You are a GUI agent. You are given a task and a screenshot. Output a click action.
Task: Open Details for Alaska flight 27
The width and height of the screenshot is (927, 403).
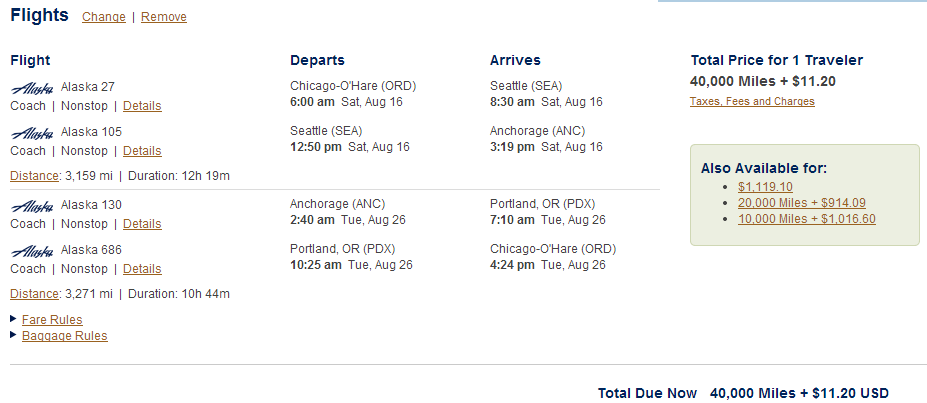(142, 106)
